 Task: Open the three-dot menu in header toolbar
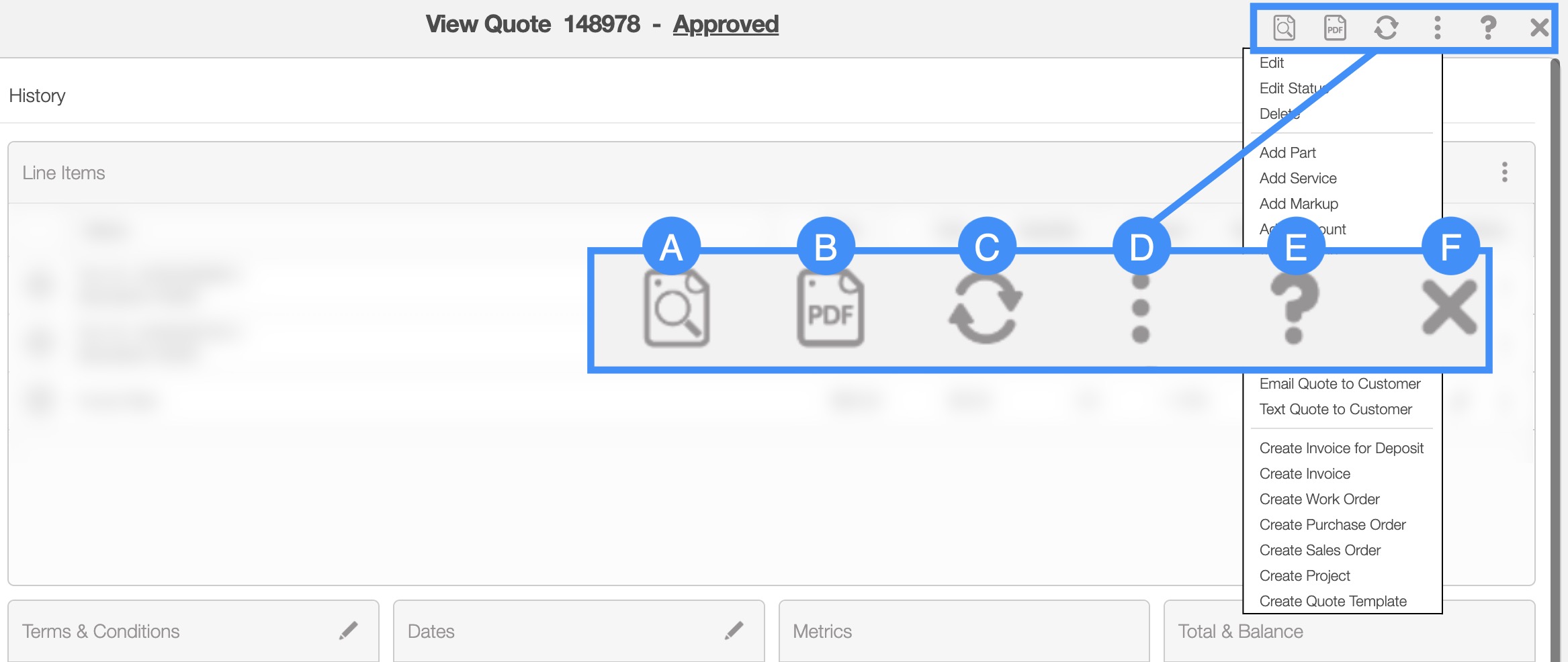[1437, 28]
